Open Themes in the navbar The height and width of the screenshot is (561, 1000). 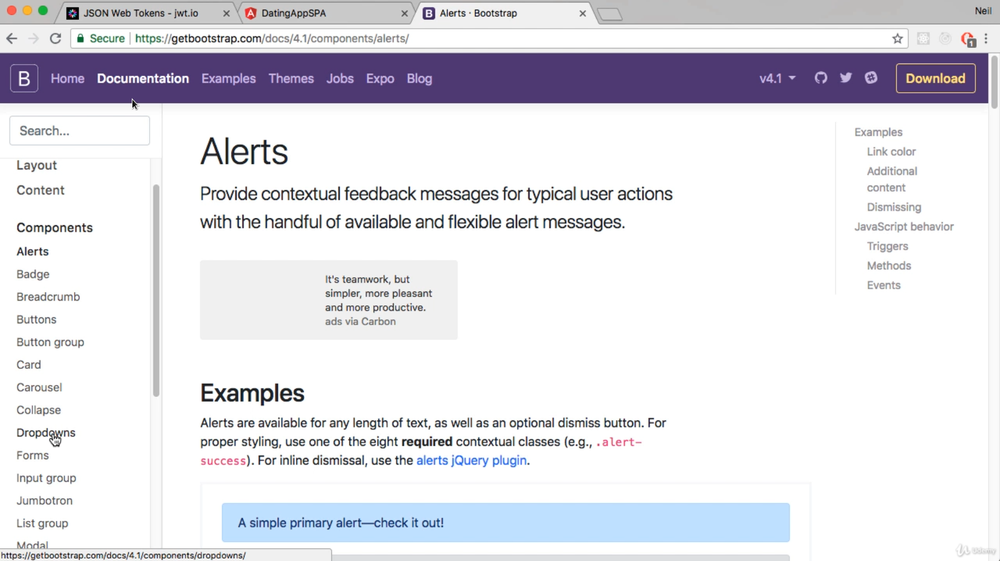pos(291,78)
